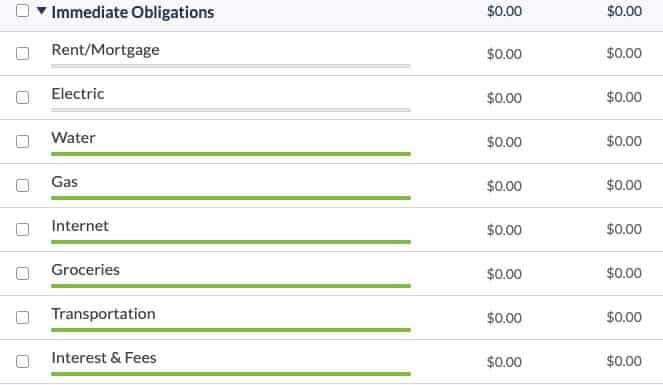Tick the Transportation checkbox

pyautogui.click(x=22, y=317)
